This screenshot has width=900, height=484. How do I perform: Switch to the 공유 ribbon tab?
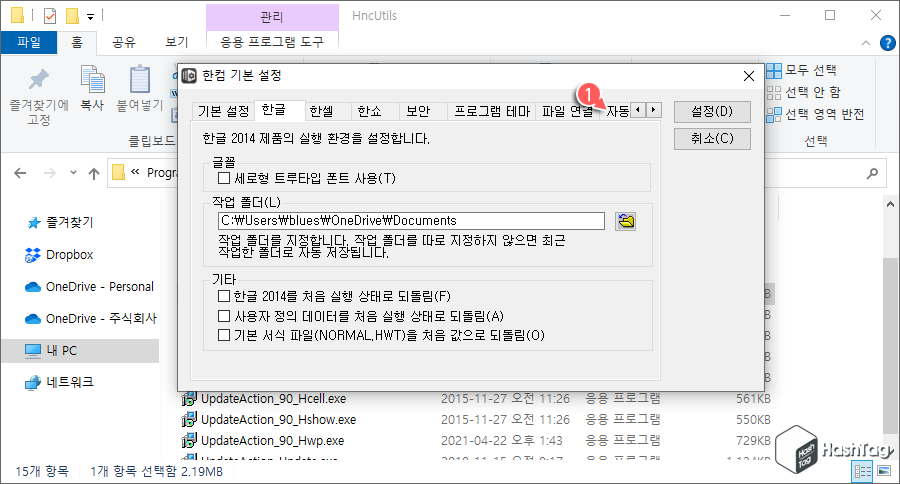[x=123, y=42]
